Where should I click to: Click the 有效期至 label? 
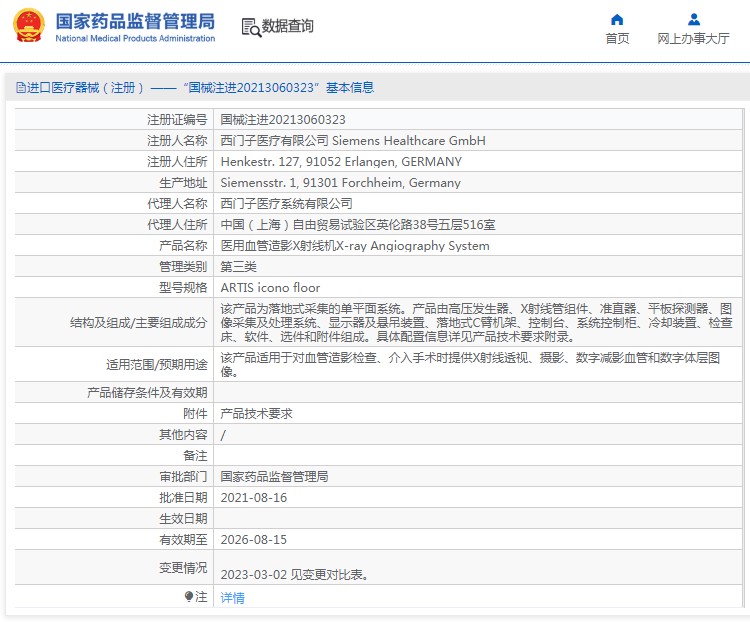tap(183, 540)
